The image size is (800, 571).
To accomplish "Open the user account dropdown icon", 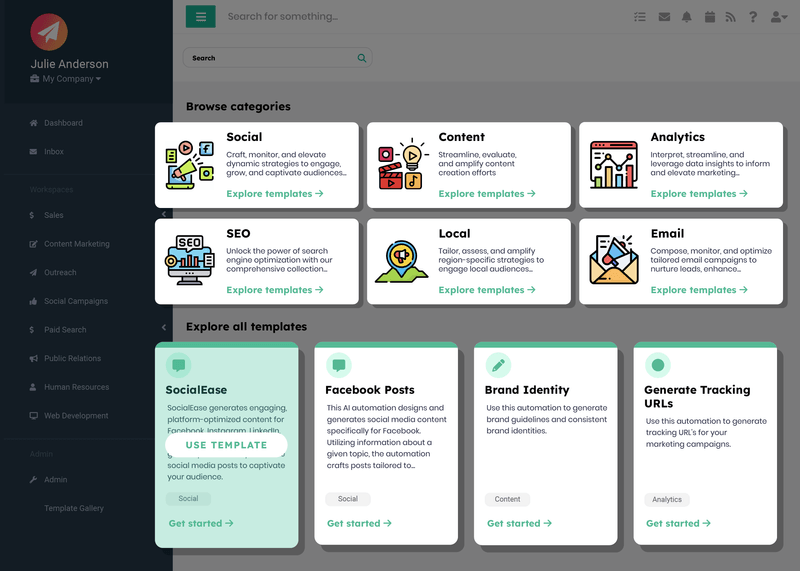I will pos(779,17).
